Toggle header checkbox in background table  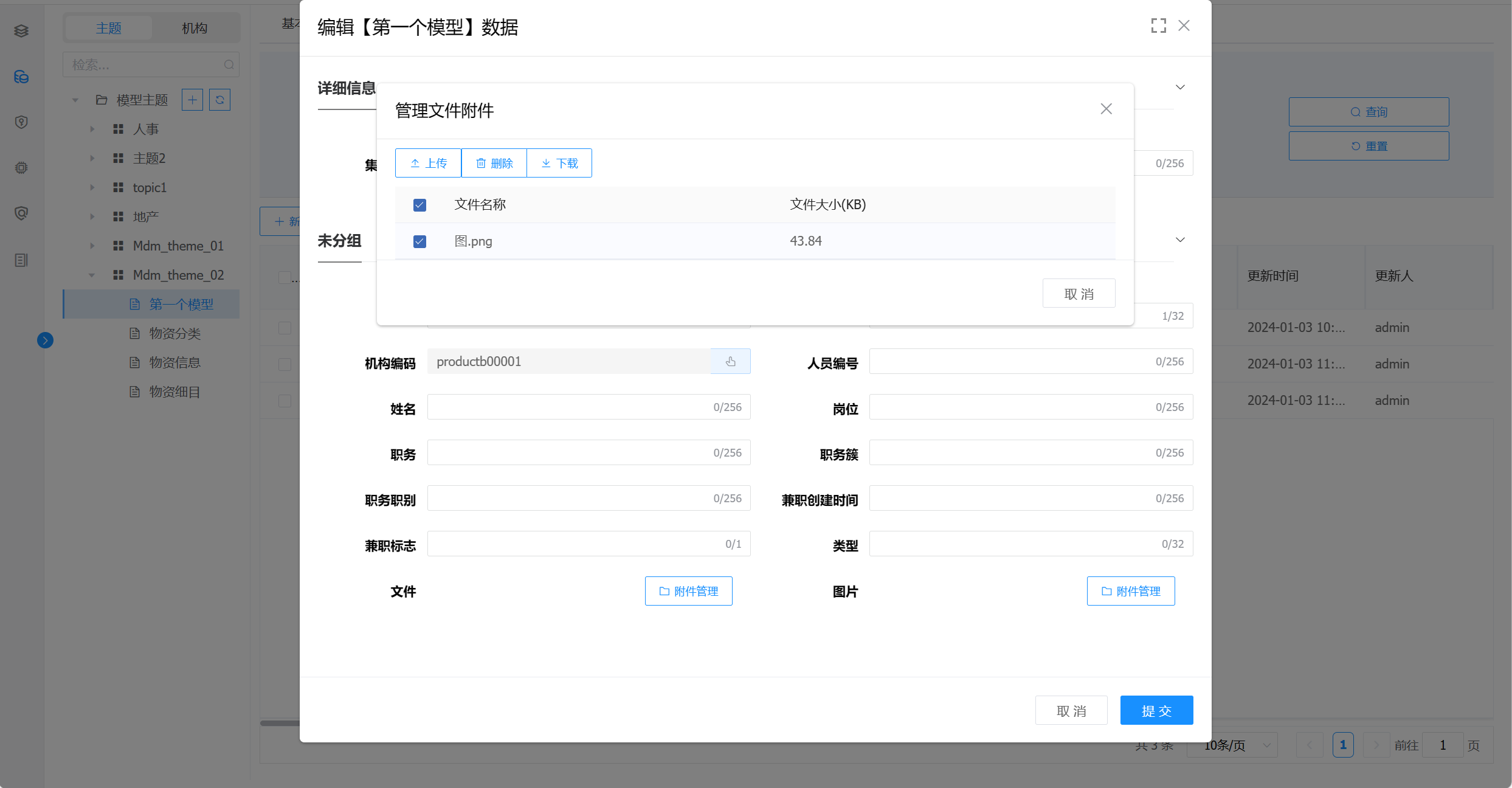click(x=285, y=277)
